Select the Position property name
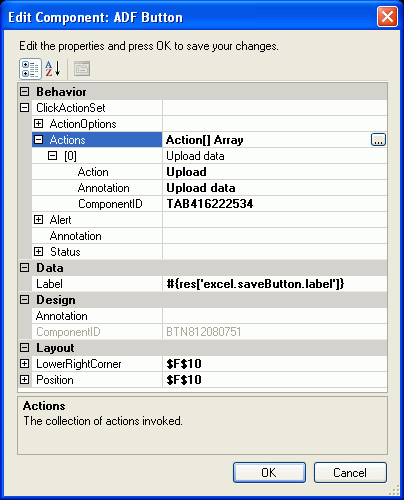The height and width of the screenshot is (500, 404). point(55,380)
